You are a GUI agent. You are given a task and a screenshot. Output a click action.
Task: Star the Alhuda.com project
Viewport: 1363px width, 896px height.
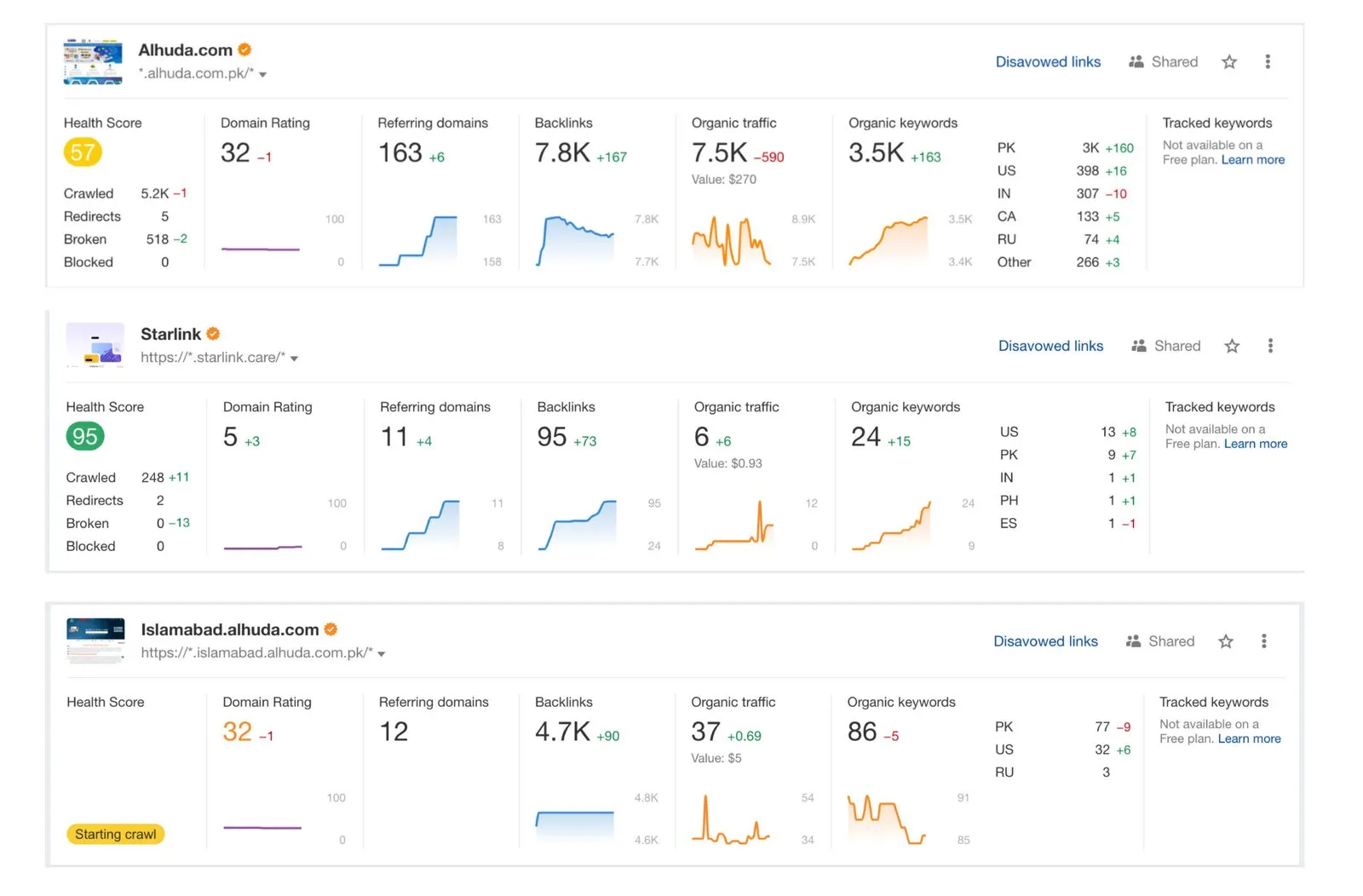click(x=1229, y=61)
